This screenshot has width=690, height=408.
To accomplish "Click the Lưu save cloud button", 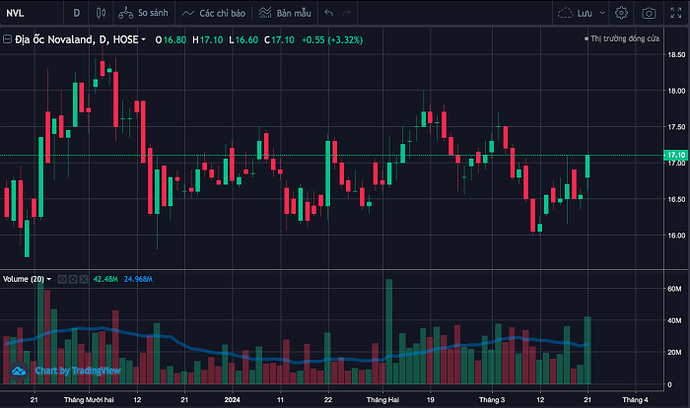I will pos(575,13).
